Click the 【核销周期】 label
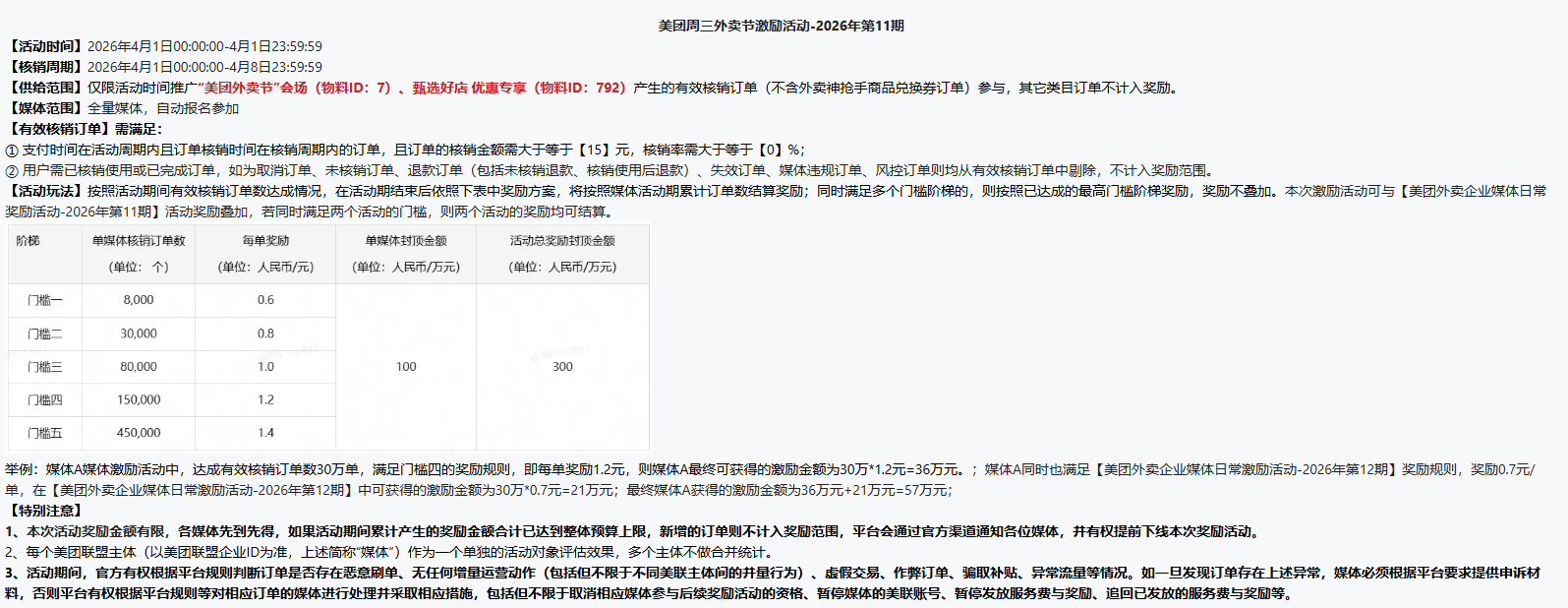This screenshot has width=1568, height=608. point(45,67)
